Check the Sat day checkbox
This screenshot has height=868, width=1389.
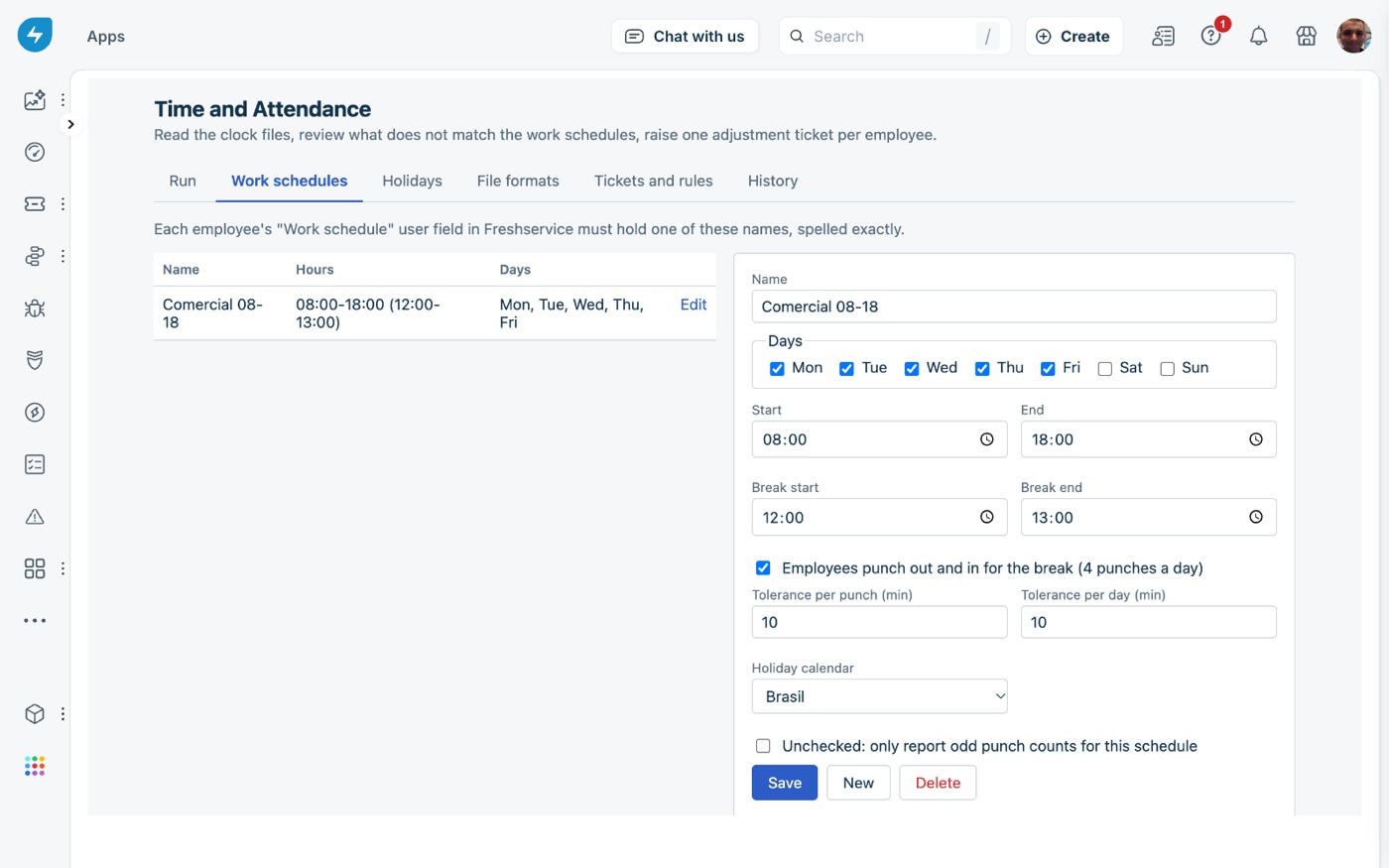[x=1104, y=369]
